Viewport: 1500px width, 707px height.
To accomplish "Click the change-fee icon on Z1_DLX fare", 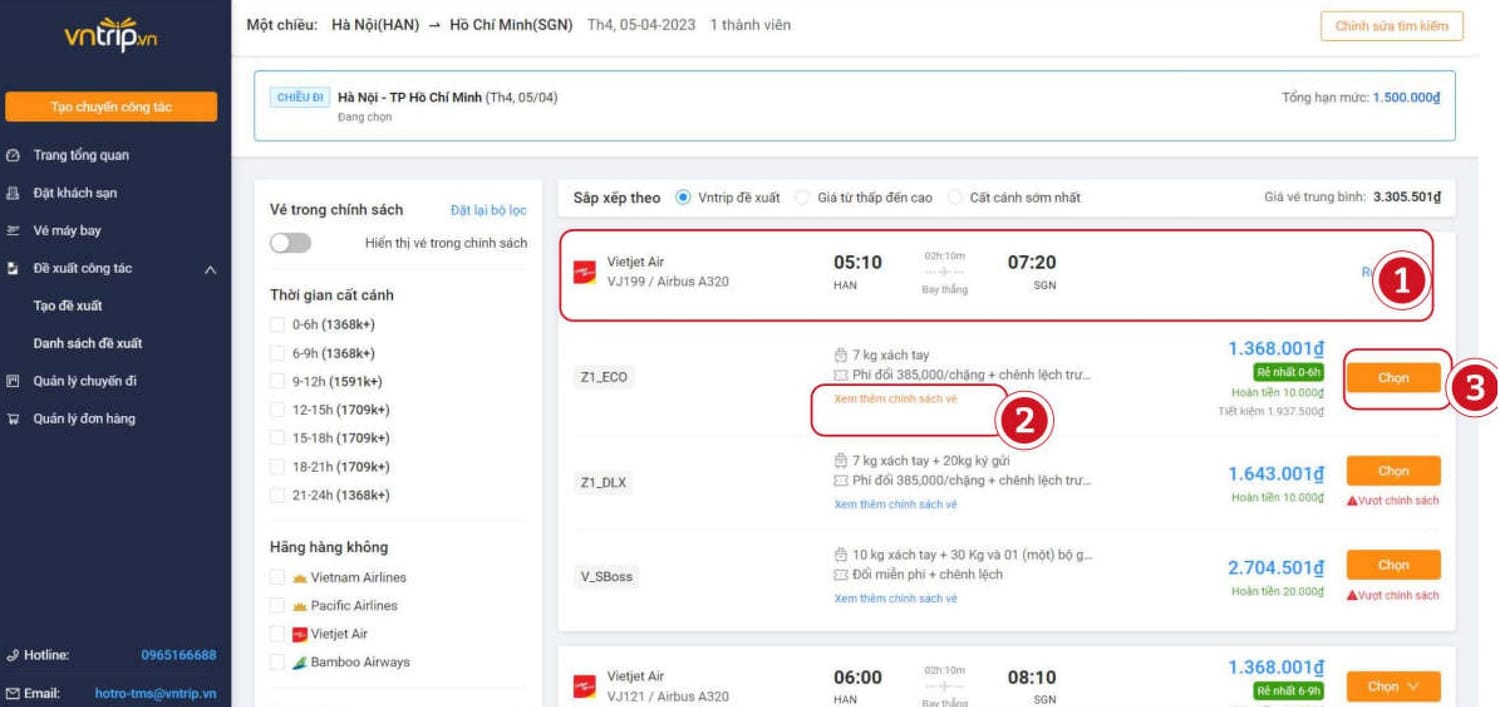I will 841,481.
